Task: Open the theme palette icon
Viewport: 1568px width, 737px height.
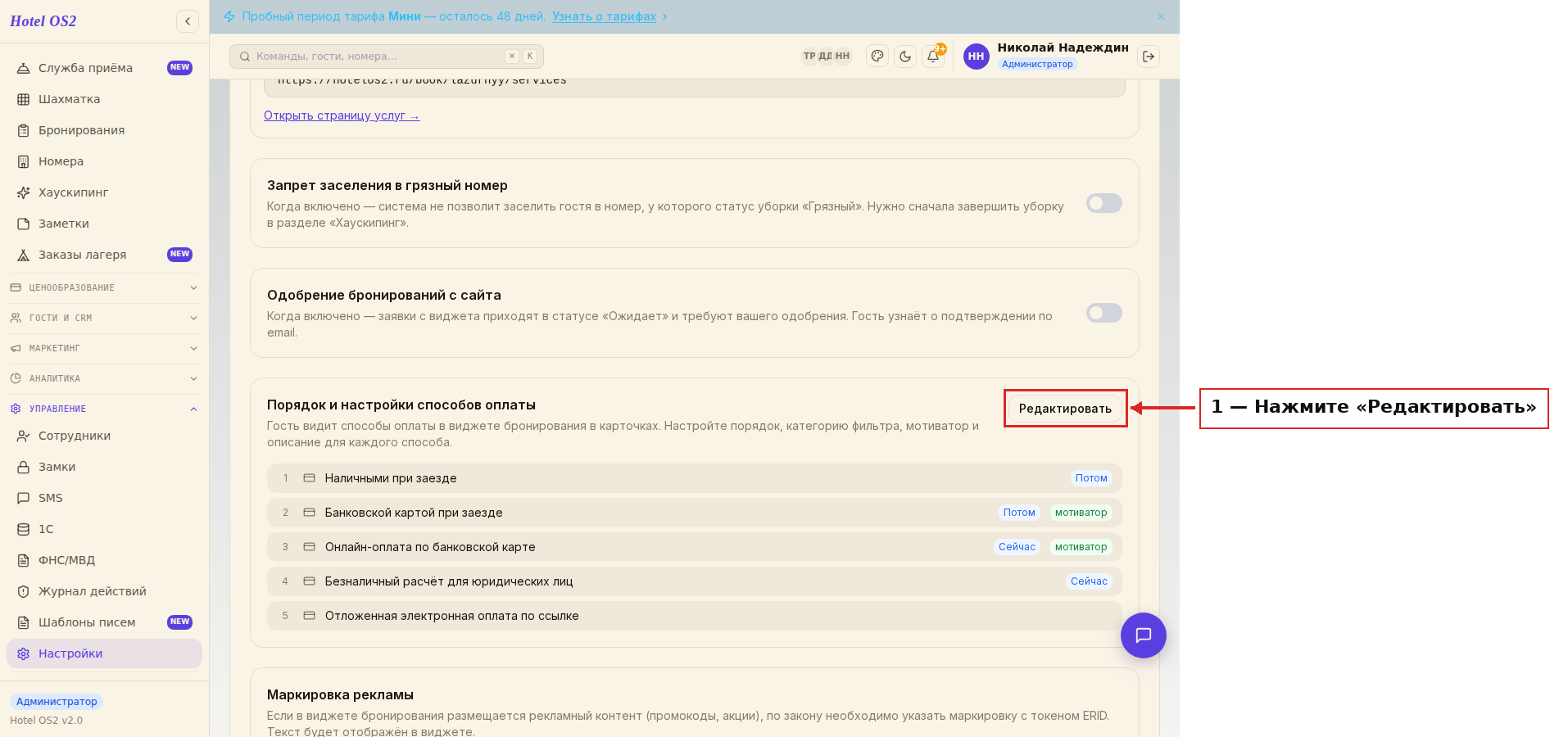Action: tap(877, 57)
